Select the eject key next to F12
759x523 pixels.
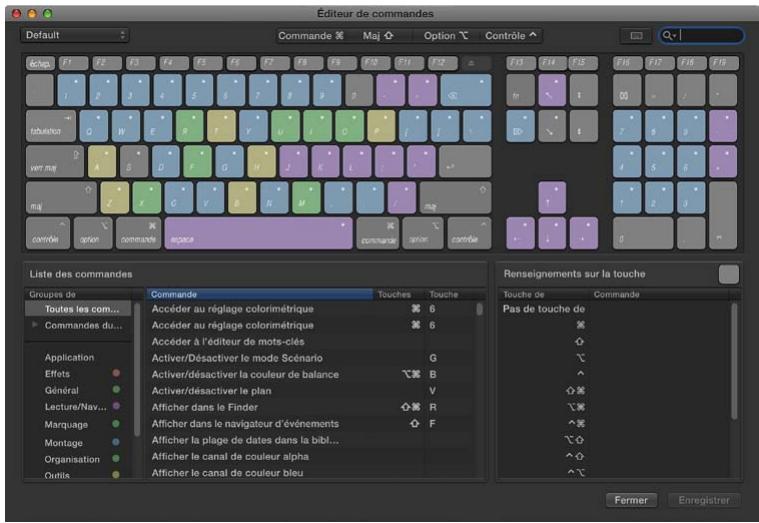(476, 63)
